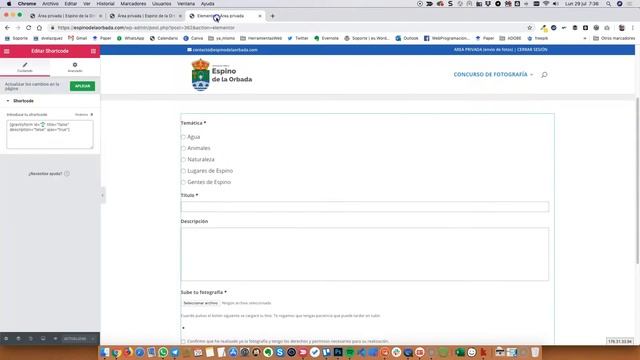The image size is (640, 360).
Task: Open a new browser tab
Action: click(272, 16)
